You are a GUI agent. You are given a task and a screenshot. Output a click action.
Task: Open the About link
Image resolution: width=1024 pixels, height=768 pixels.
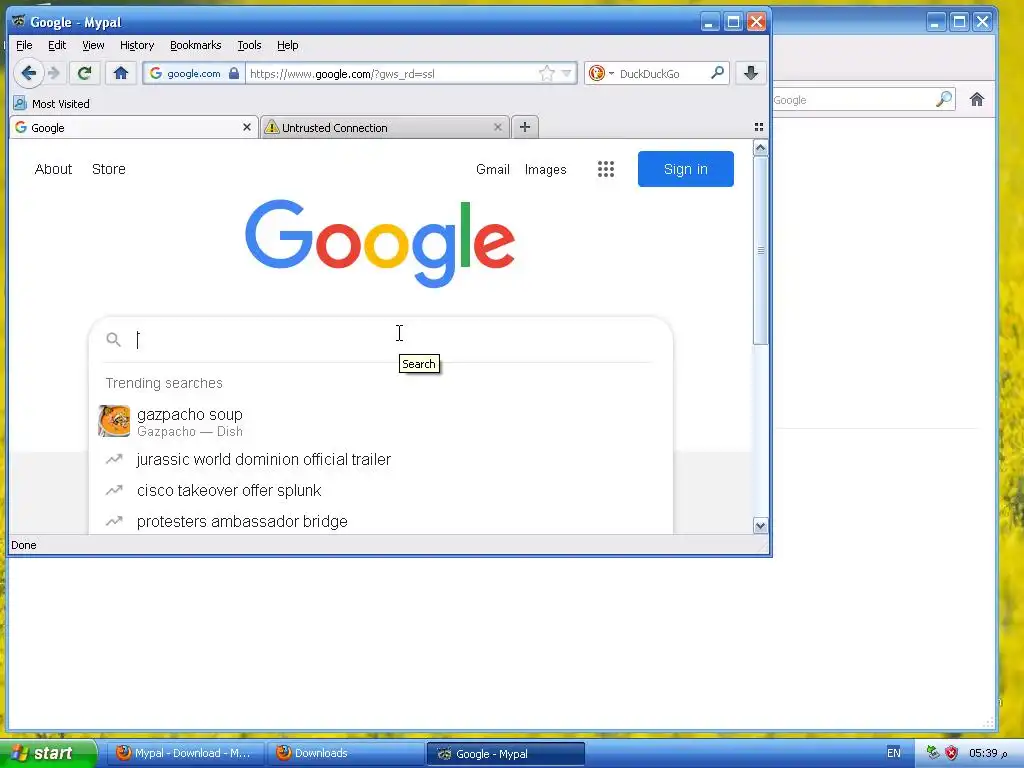coord(53,169)
